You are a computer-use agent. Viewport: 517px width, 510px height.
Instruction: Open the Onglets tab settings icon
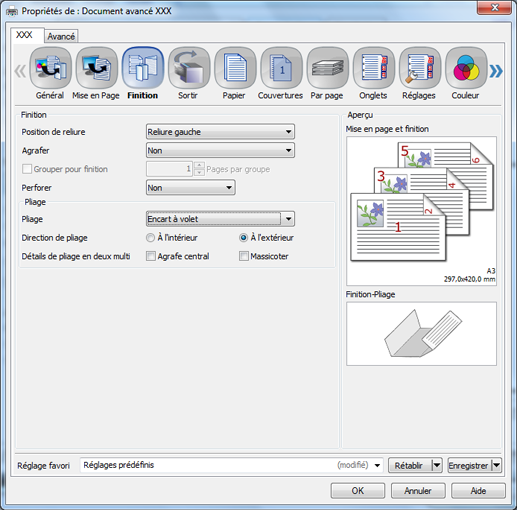tap(374, 68)
